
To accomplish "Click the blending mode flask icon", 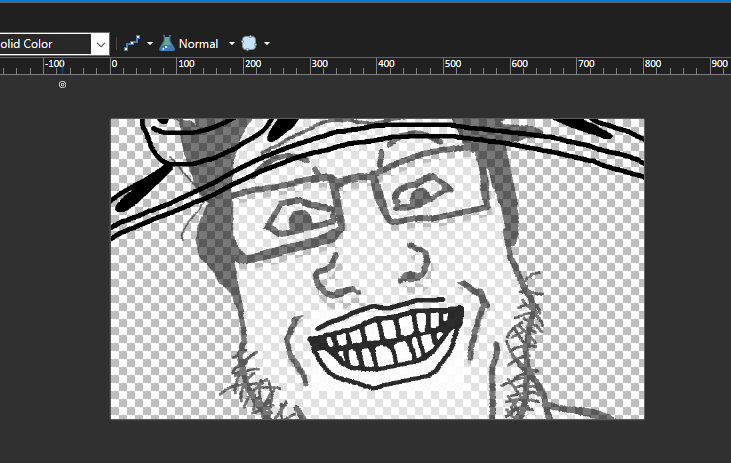I will click(167, 44).
